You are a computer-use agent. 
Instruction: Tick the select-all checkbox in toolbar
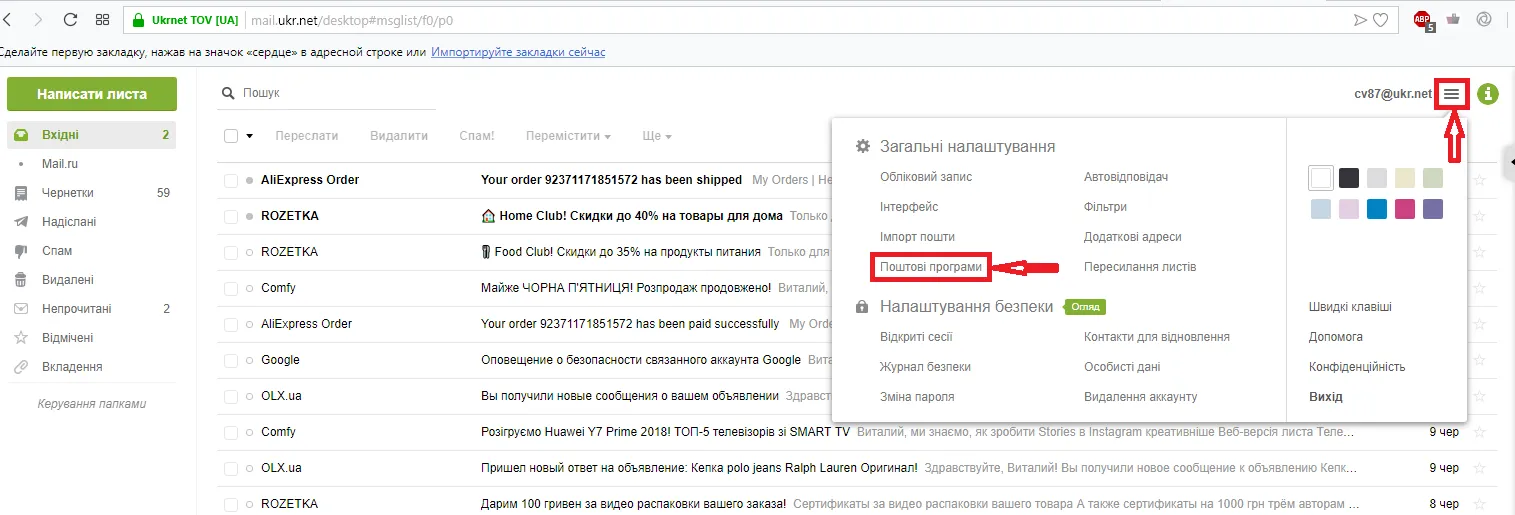pos(231,136)
